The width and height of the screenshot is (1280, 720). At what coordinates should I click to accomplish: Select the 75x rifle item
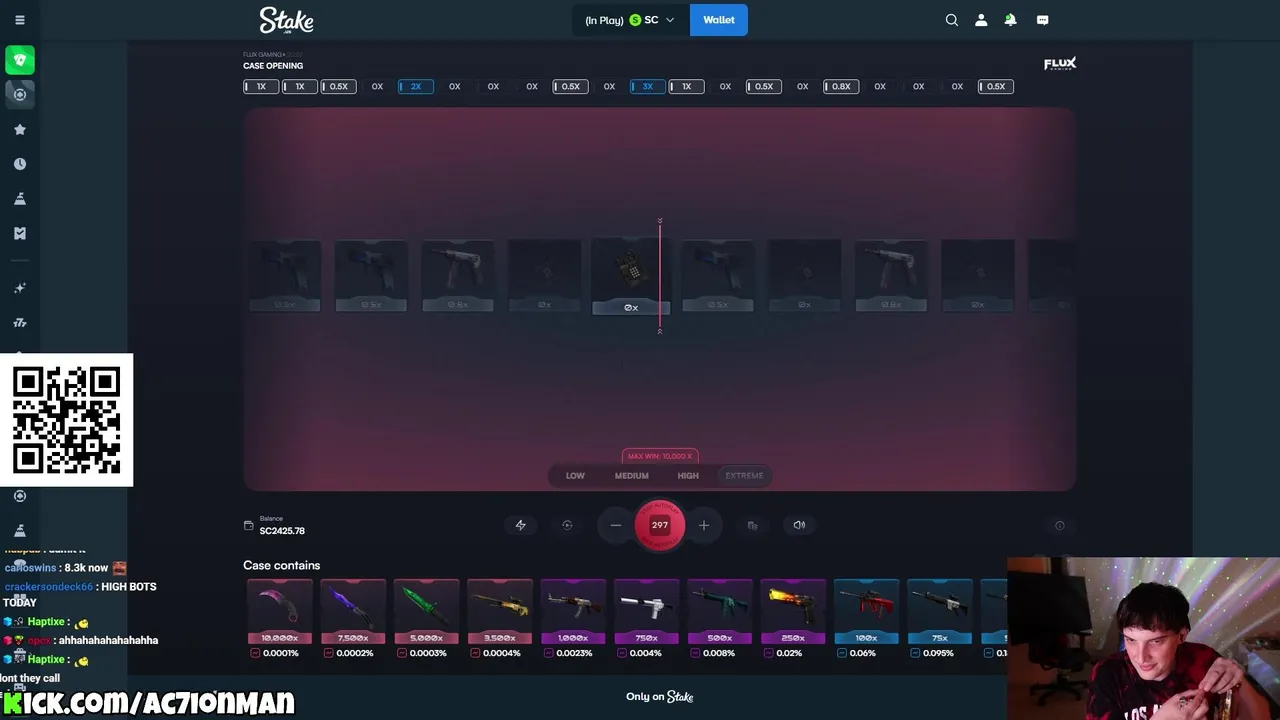[x=940, y=612]
